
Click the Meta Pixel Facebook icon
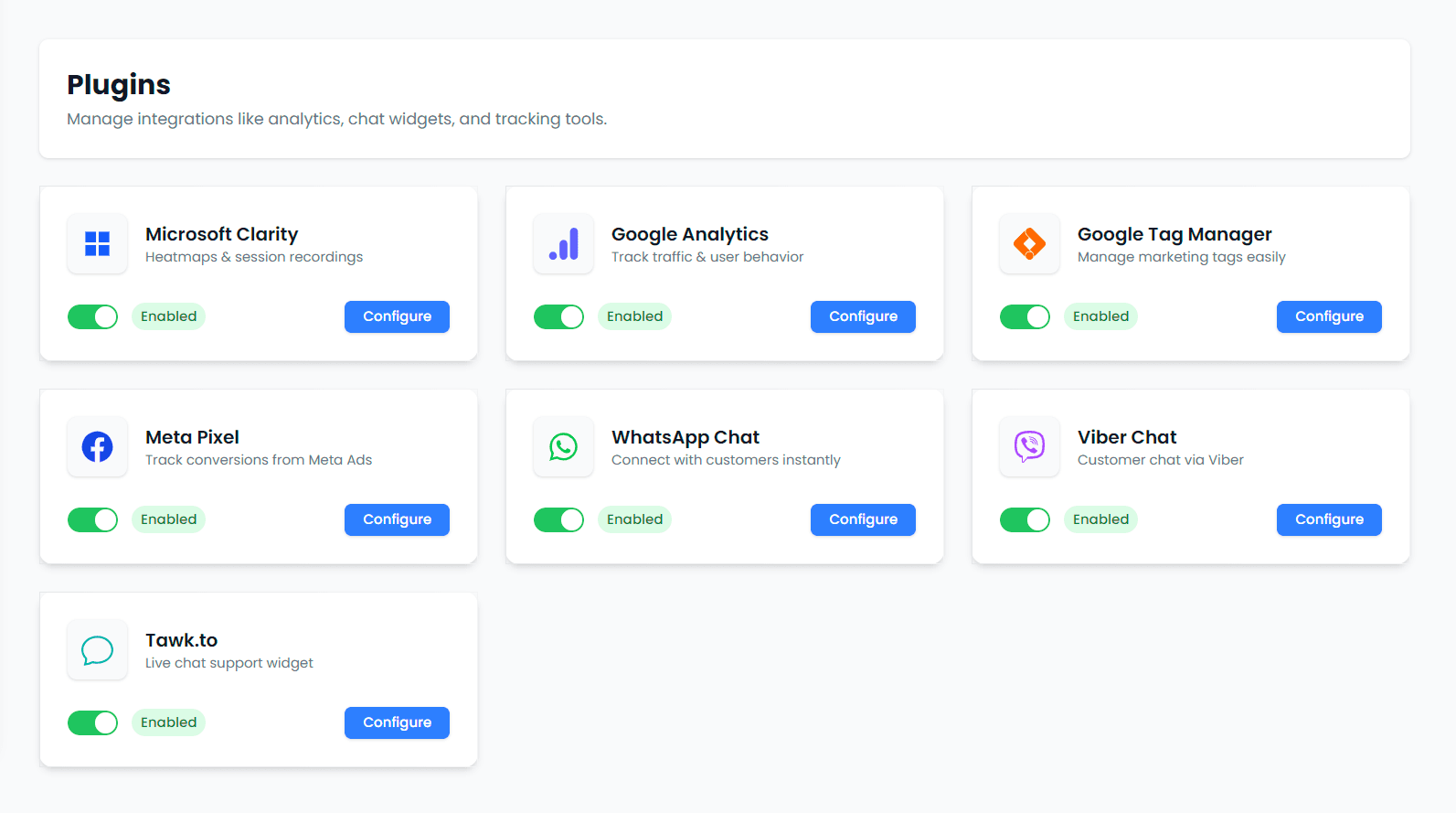(x=97, y=447)
